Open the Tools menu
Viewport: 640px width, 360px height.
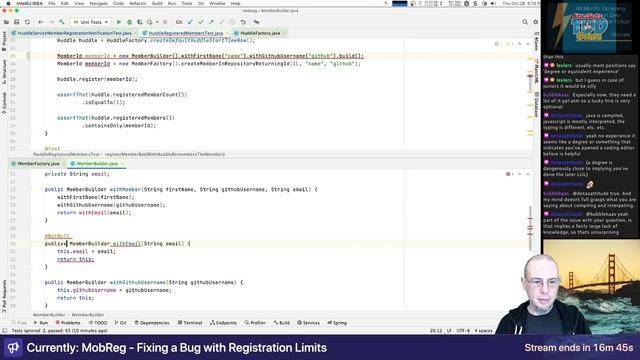tap(187, 3)
